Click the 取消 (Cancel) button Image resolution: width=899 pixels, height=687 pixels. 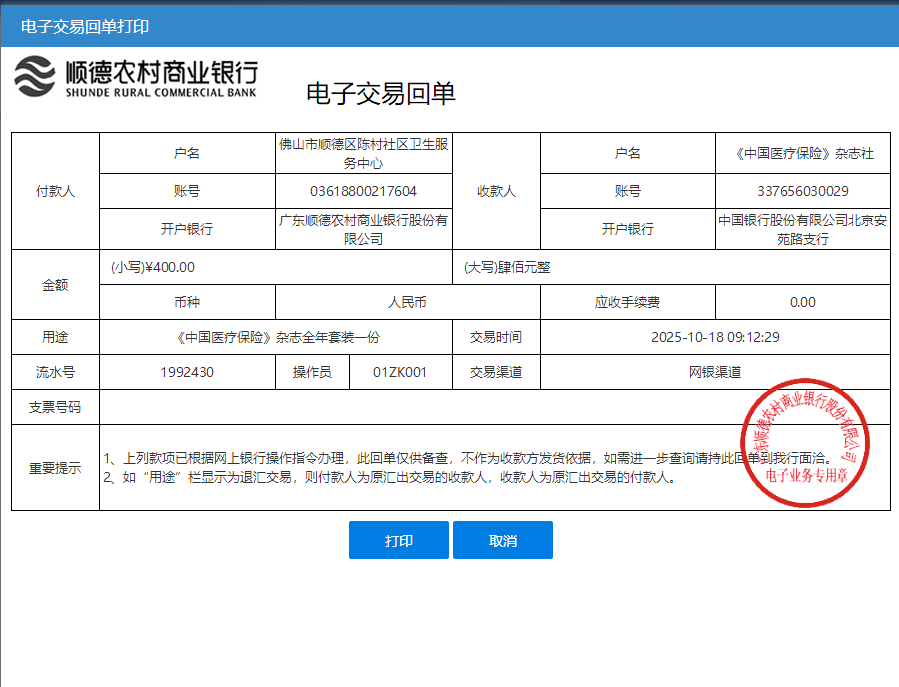502,540
